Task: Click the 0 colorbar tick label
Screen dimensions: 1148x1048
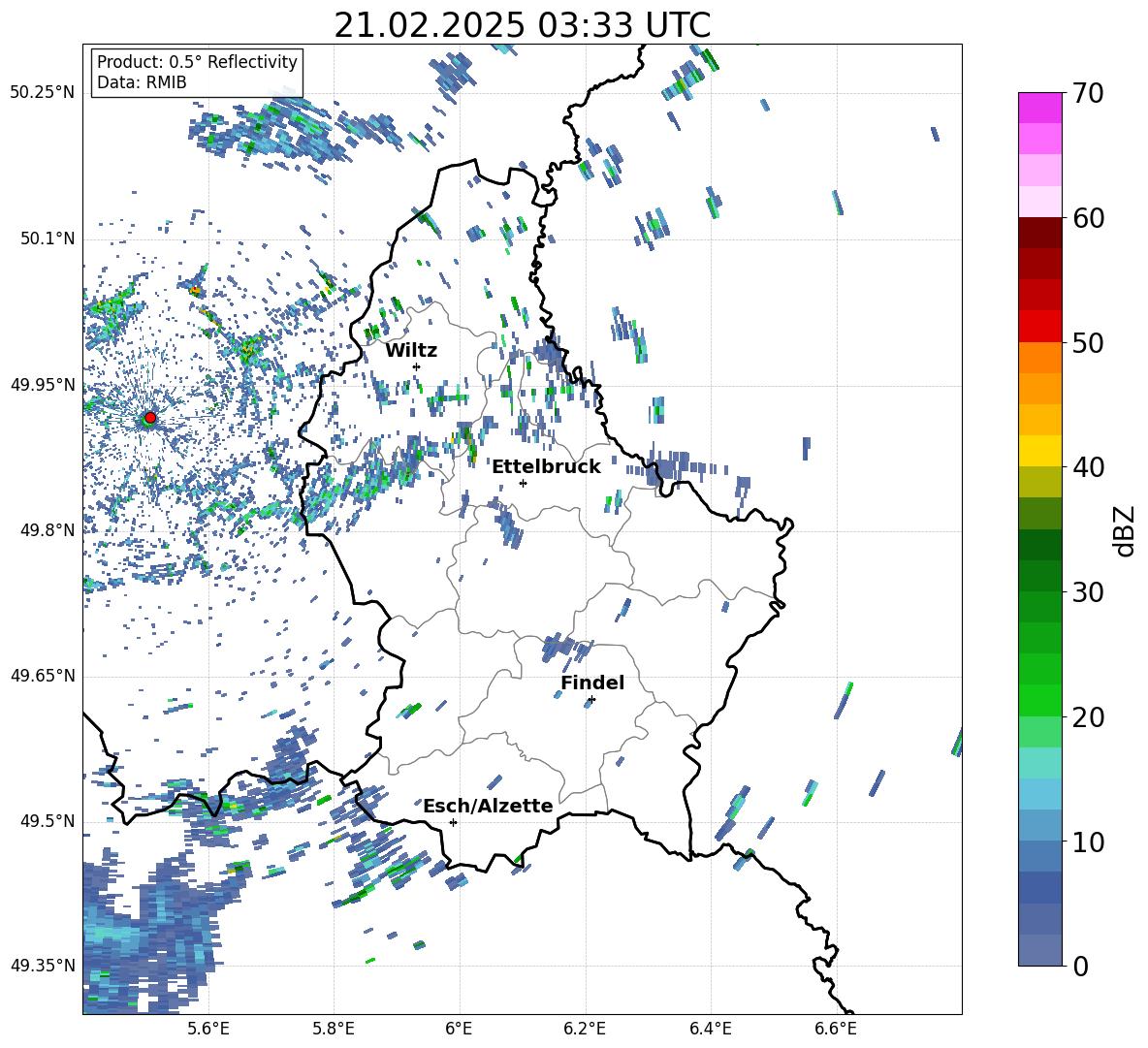Action: [x=1080, y=966]
